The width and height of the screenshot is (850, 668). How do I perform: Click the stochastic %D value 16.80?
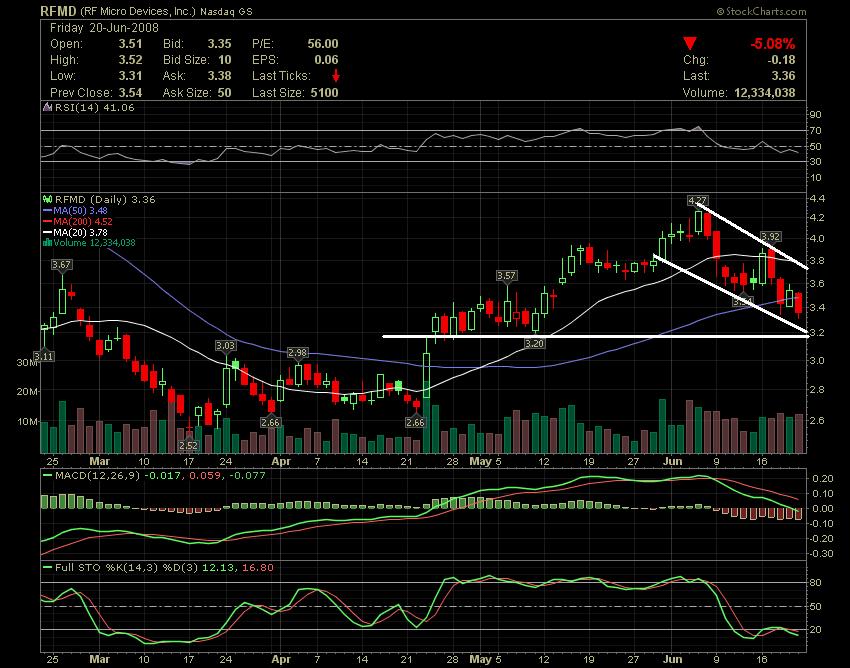click(257, 567)
